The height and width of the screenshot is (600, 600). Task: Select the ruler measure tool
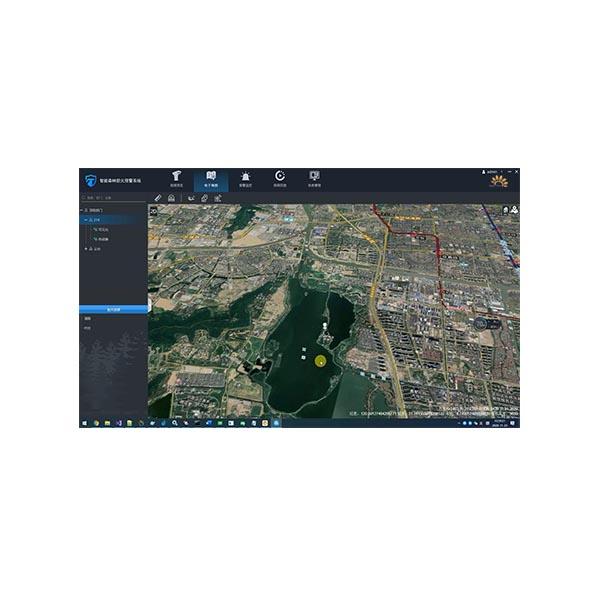coord(158,198)
